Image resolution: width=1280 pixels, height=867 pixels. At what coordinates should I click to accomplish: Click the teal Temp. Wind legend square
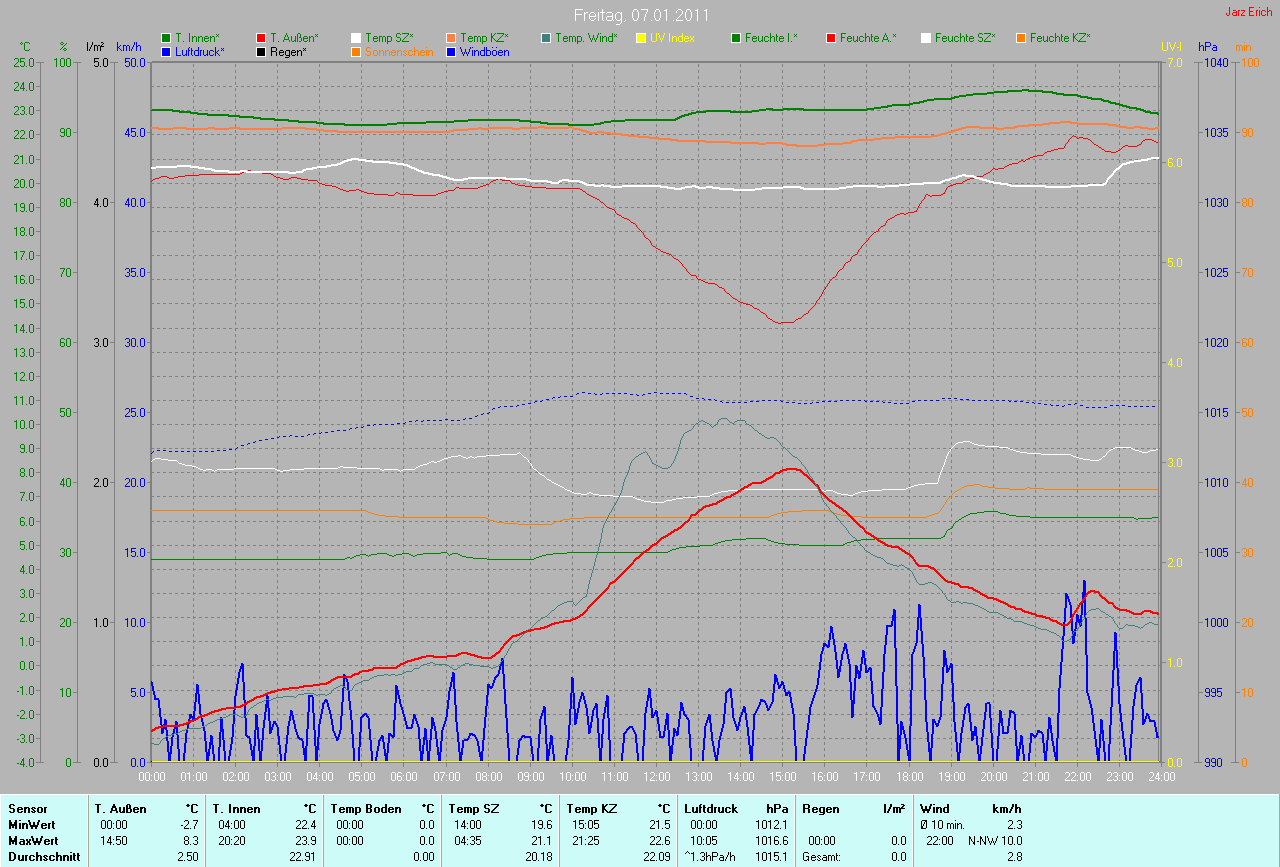[546, 38]
